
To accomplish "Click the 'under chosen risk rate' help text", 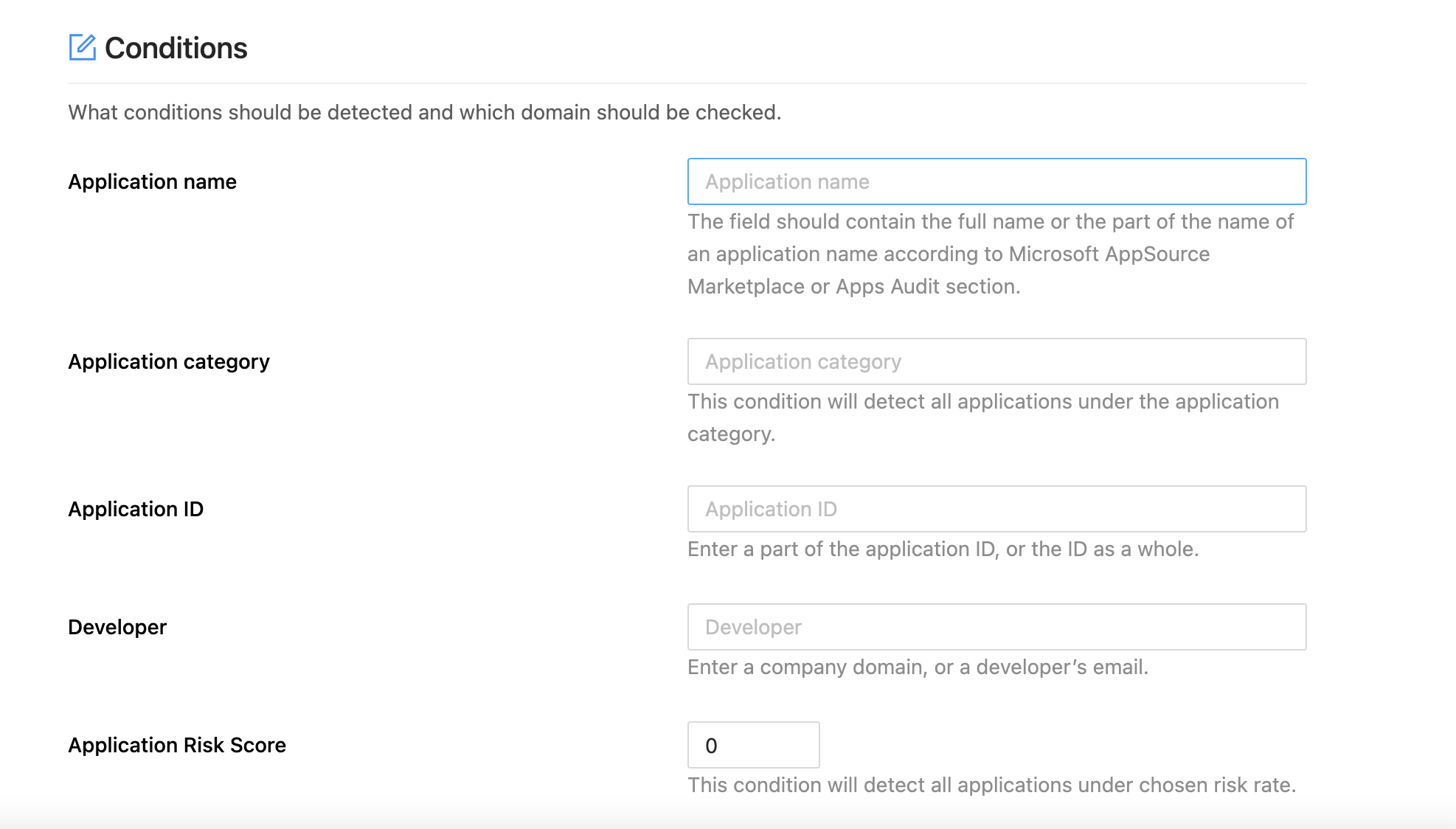I will (991, 785).
